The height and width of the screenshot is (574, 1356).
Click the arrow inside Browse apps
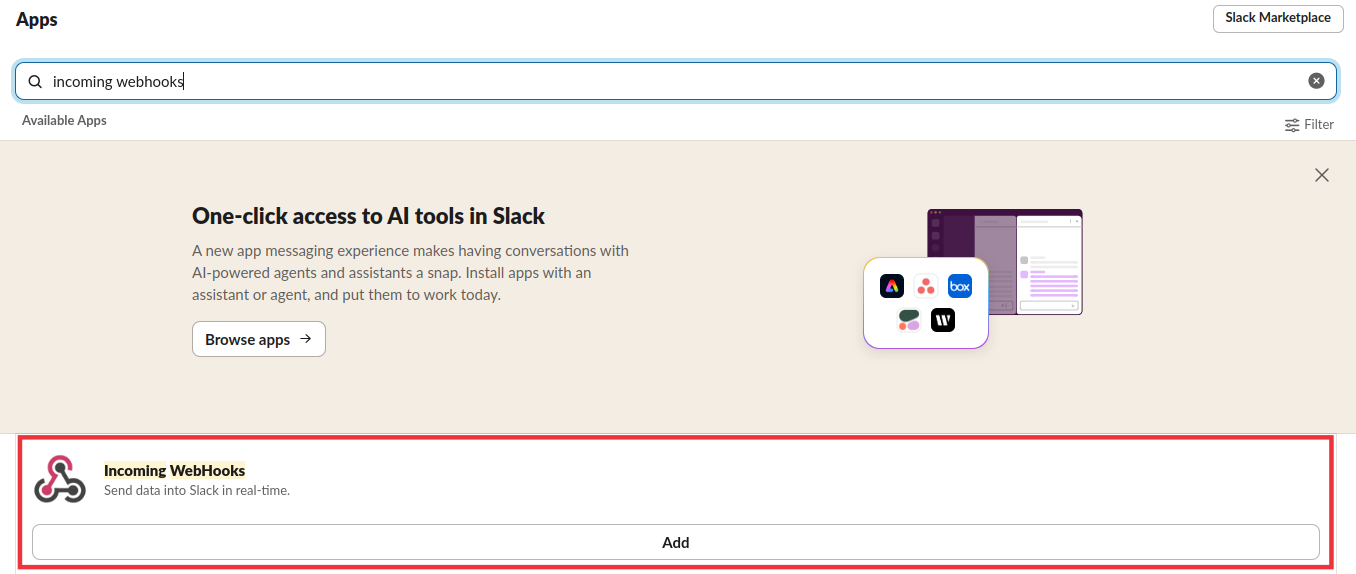(x=306, y=339)
